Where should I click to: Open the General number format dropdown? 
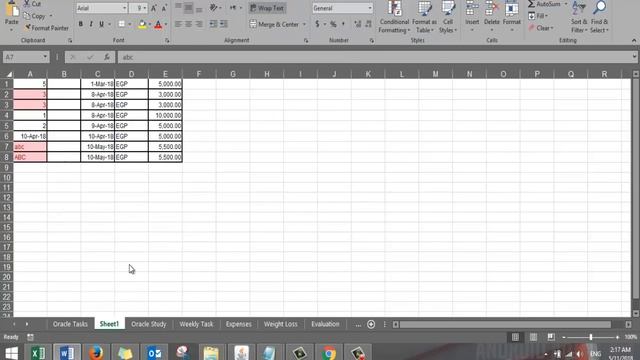(370, 8)
